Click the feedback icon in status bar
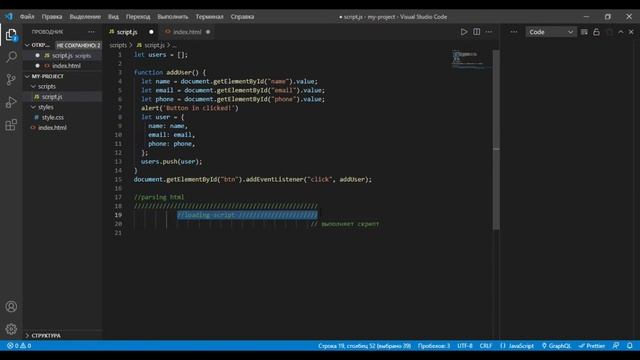The height and width of the screenshot is (360, 640). coord(616,346)
